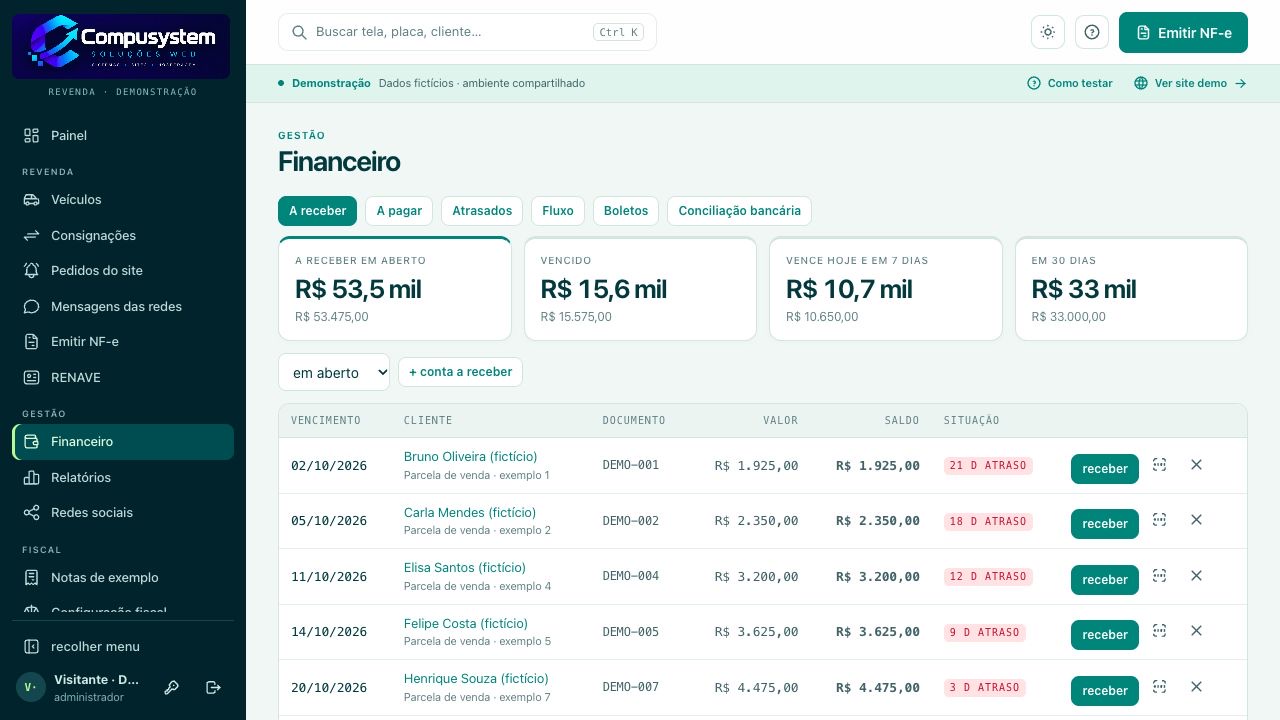The height and width of the screenshot is (720, 1280).
Task: Open Mensagens das redes in the sidebar
Action: coord(123,306)
